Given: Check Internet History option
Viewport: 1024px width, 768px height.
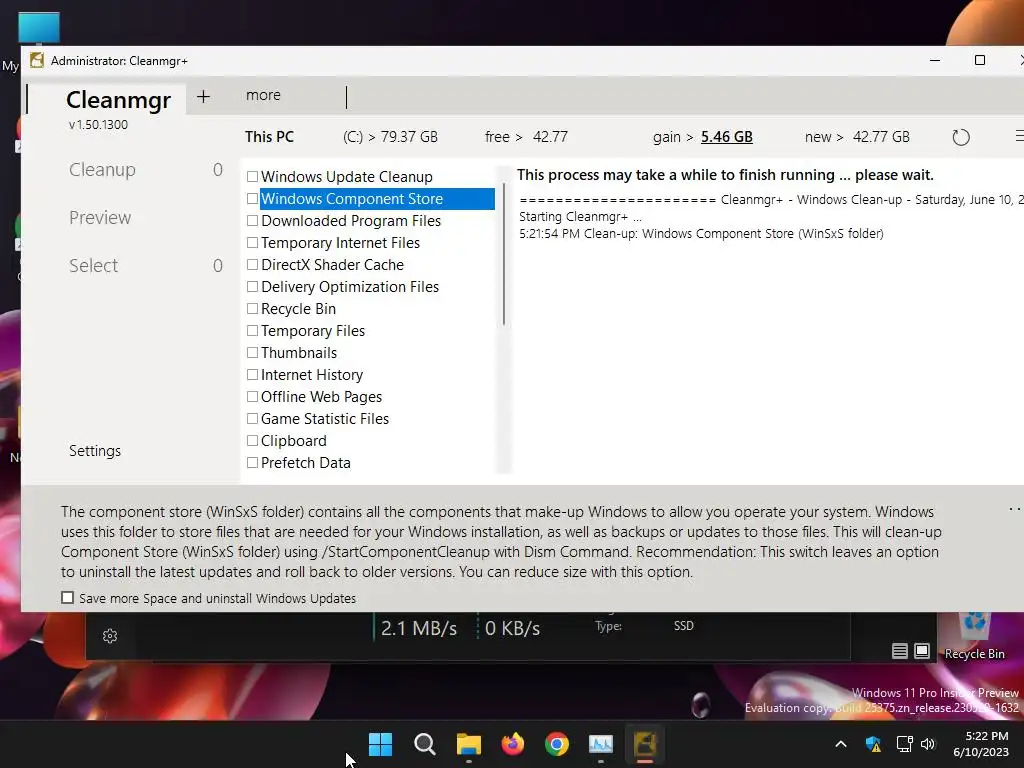Looking at the screenshot, I should [x=252, y=375].
